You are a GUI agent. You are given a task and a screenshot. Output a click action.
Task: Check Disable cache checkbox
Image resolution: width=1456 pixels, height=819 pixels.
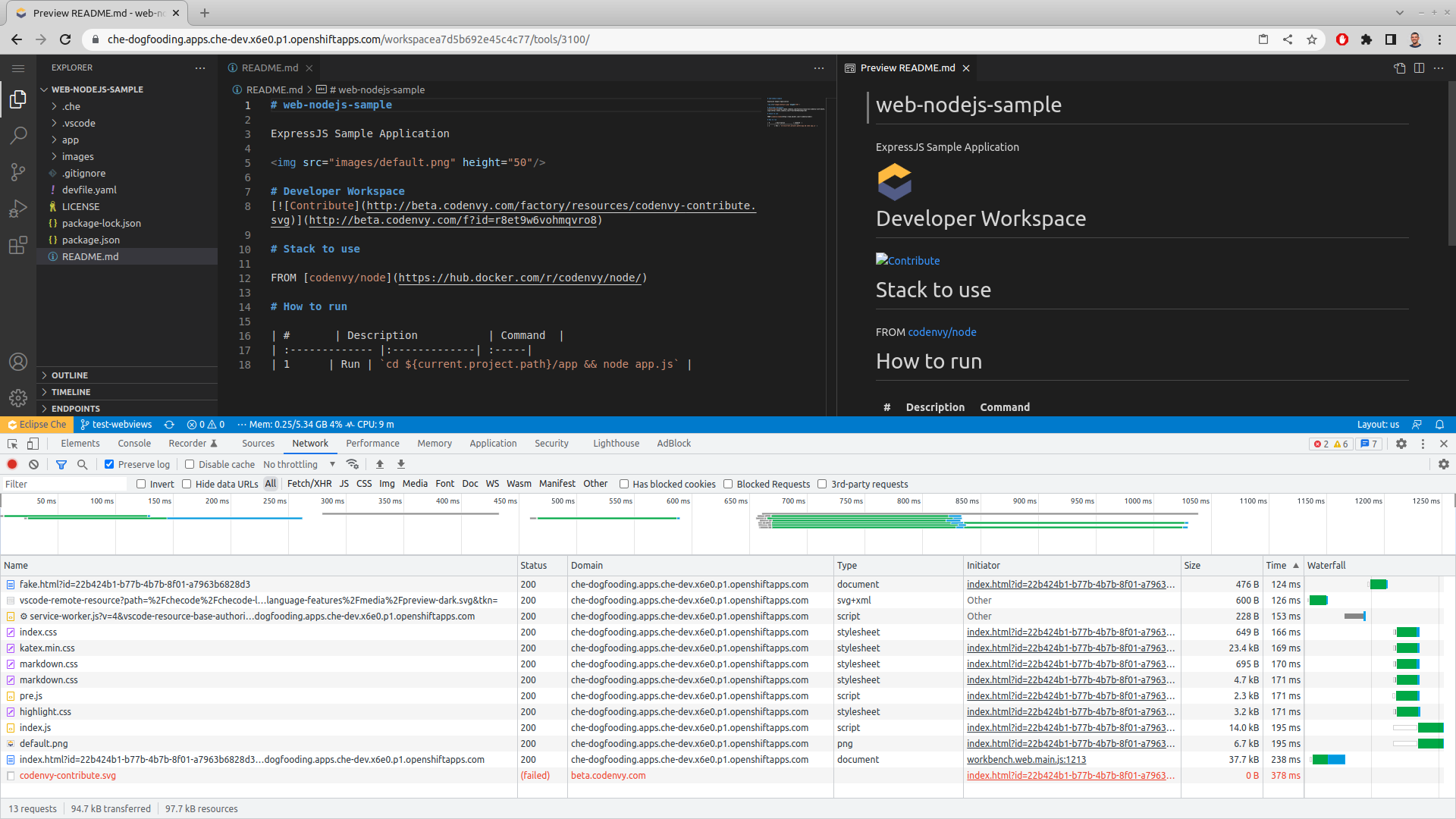click(x=190, y=464)
